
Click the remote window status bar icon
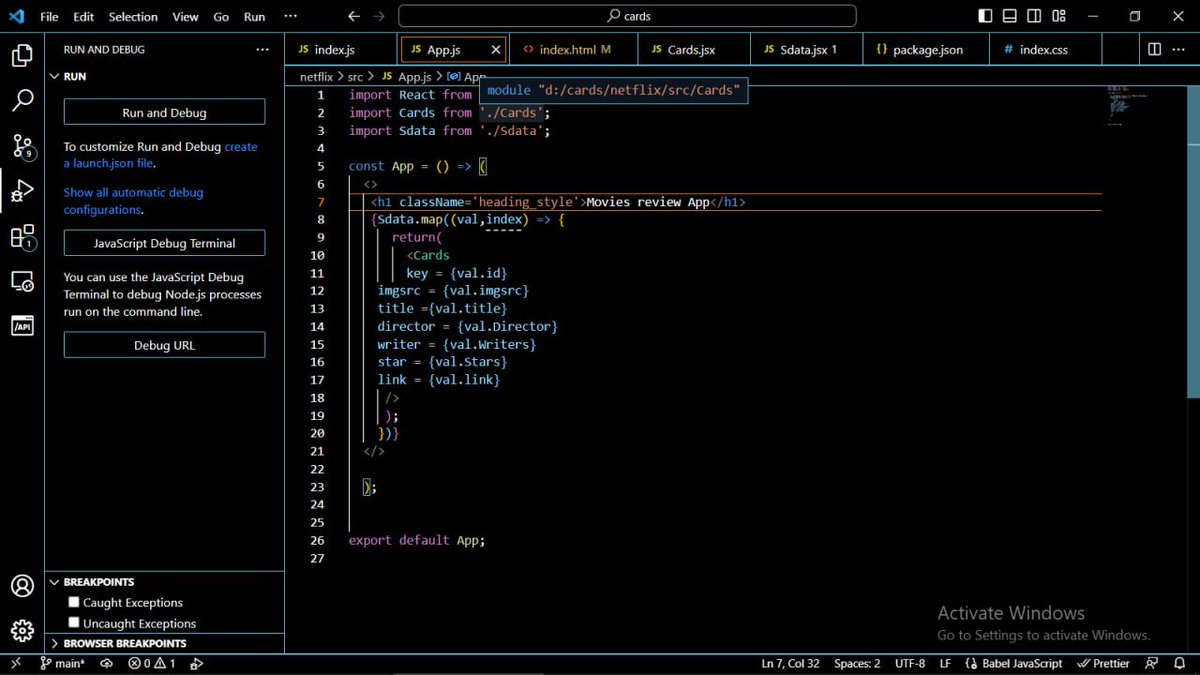[15, 663]
